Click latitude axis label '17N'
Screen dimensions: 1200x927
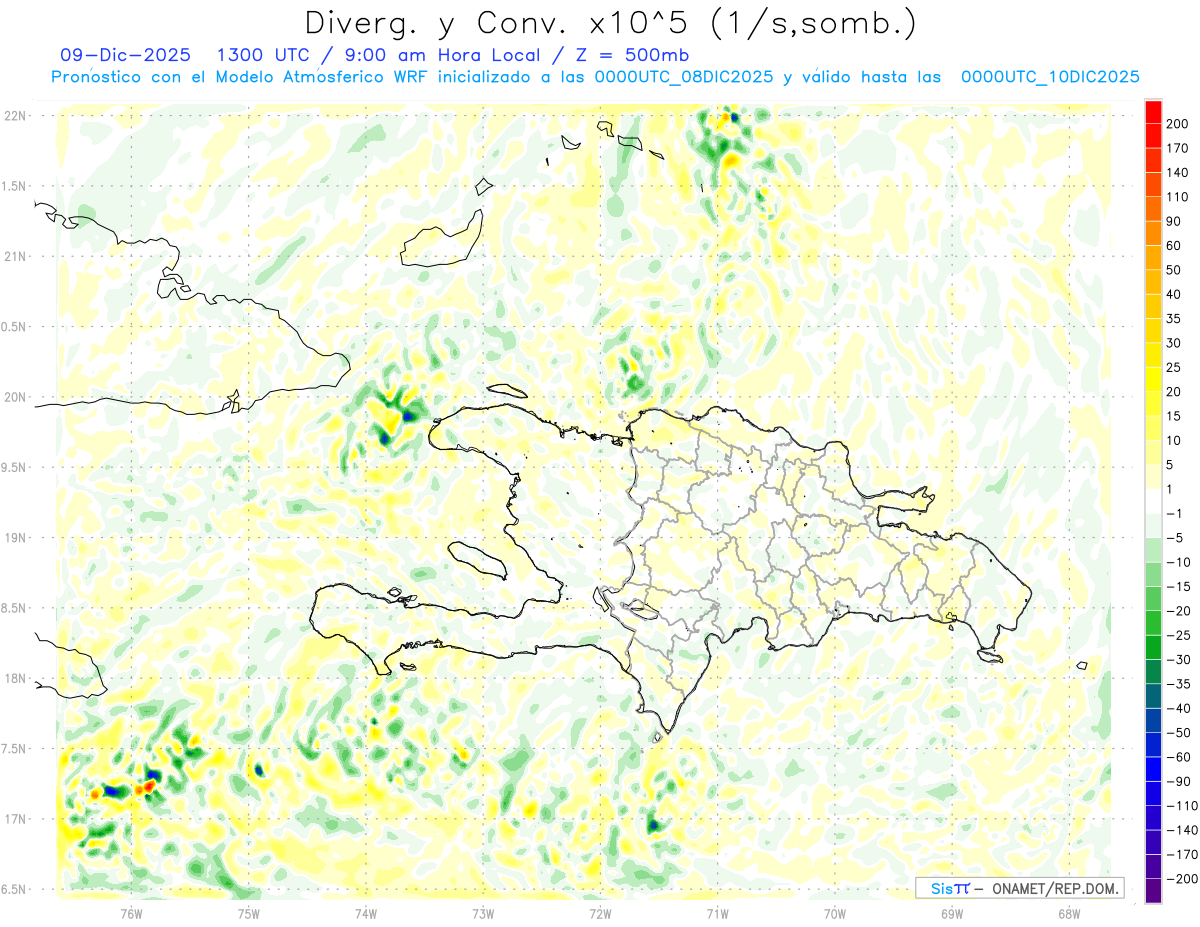coord(16,819)
